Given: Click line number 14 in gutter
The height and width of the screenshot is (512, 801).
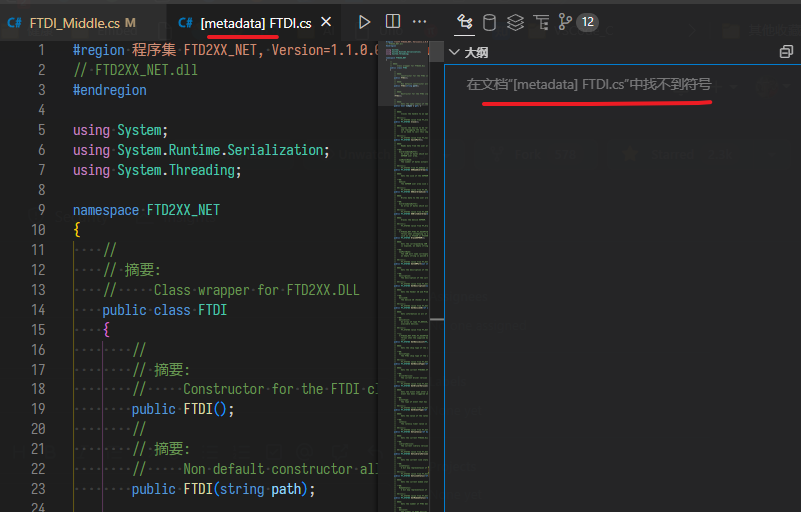Looking at the screenshot, I should pos(38,310).
